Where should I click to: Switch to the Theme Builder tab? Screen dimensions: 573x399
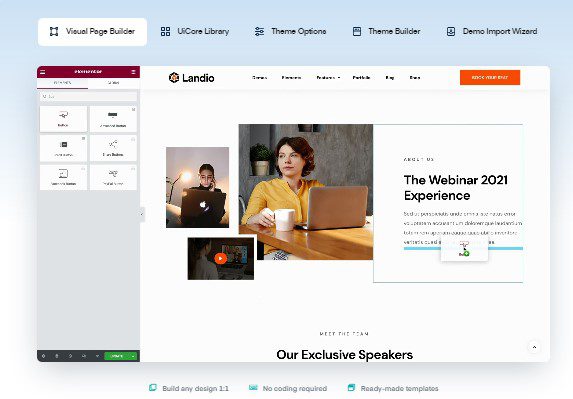point(386,31)
